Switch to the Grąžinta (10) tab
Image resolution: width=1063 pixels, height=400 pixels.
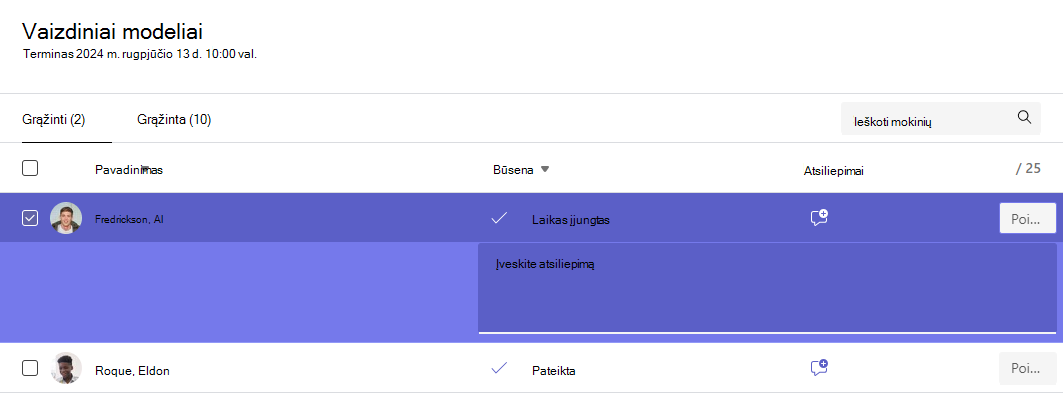(x=174, y=120)
